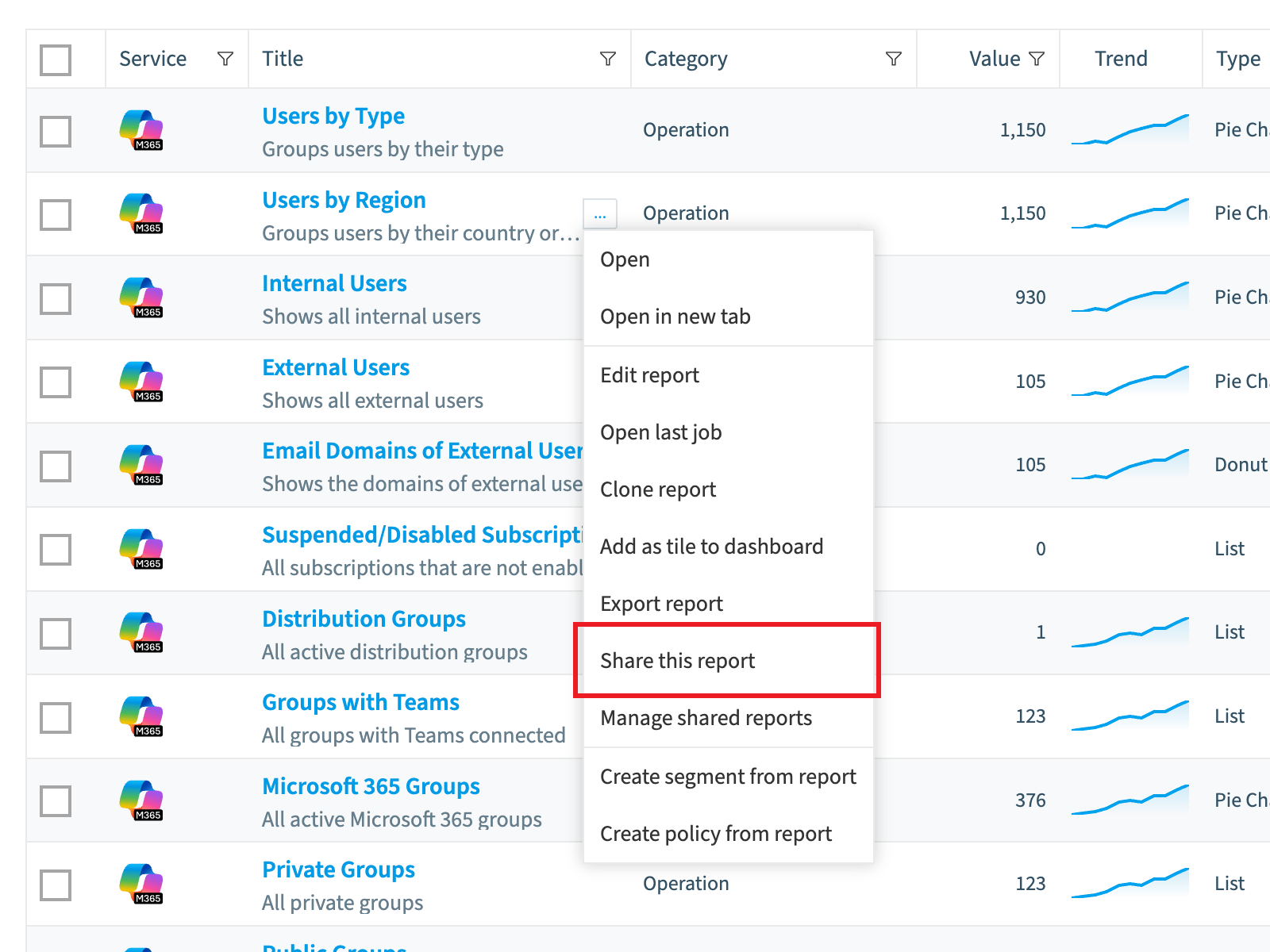This screenshot has width=1270, height=952.
Task: Select Open from the context menu
Action: (729, 259)
